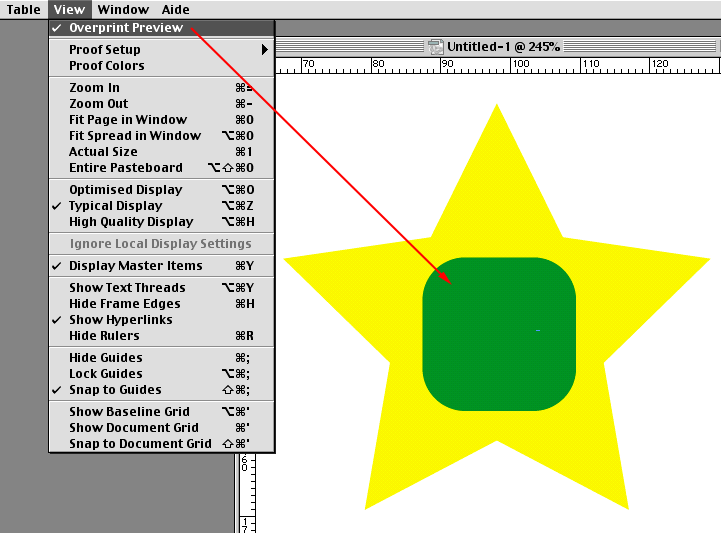Select Fit Page in Window
Viewport: 721px width, 533px height.
coord(162,120)
